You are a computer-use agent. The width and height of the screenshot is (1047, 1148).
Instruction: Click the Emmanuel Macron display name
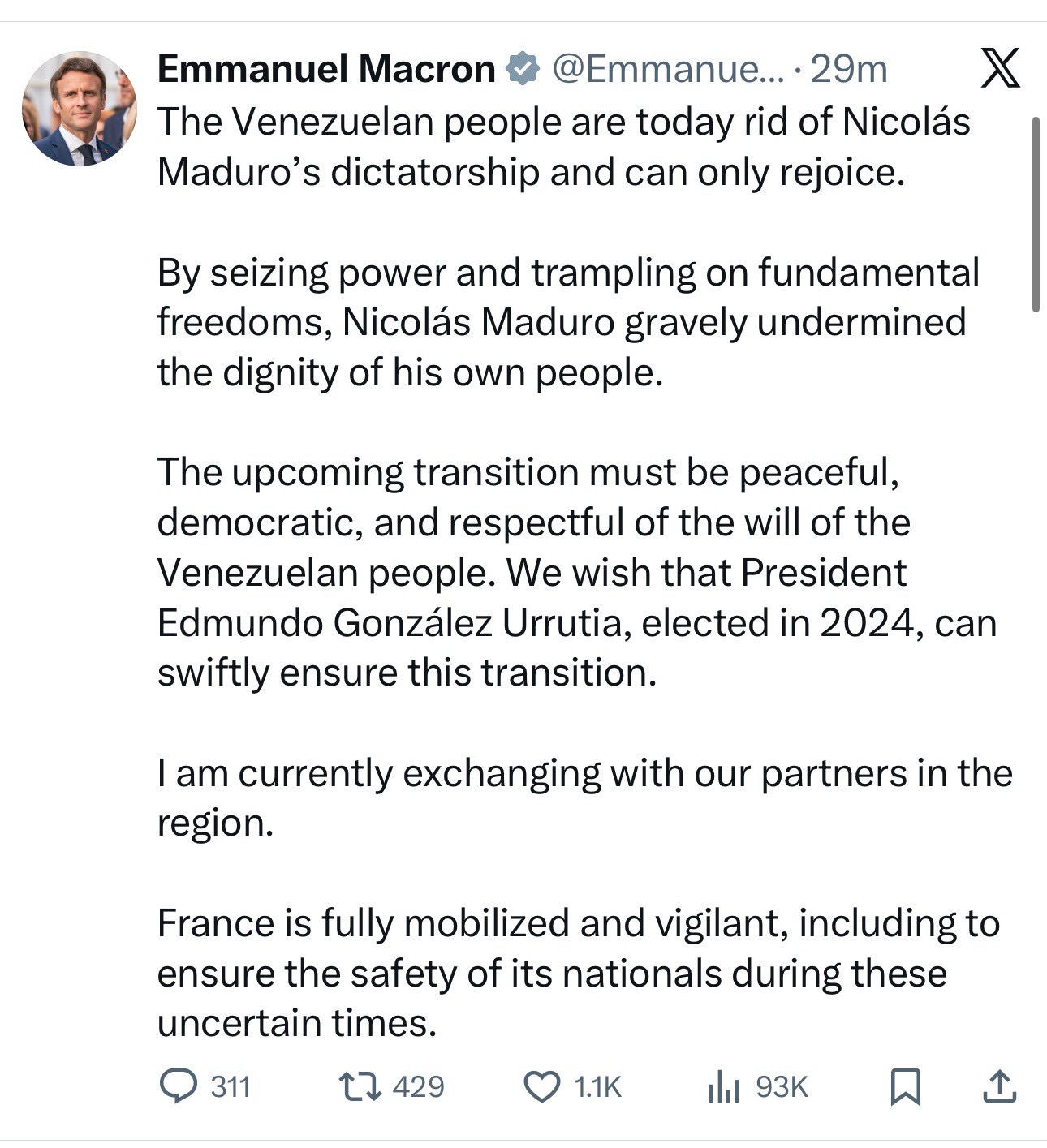[326, 70]
